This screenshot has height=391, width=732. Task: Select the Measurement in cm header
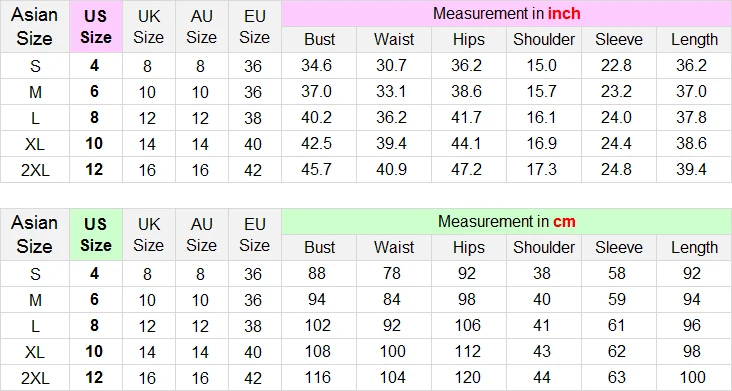(x=507, y=221)
